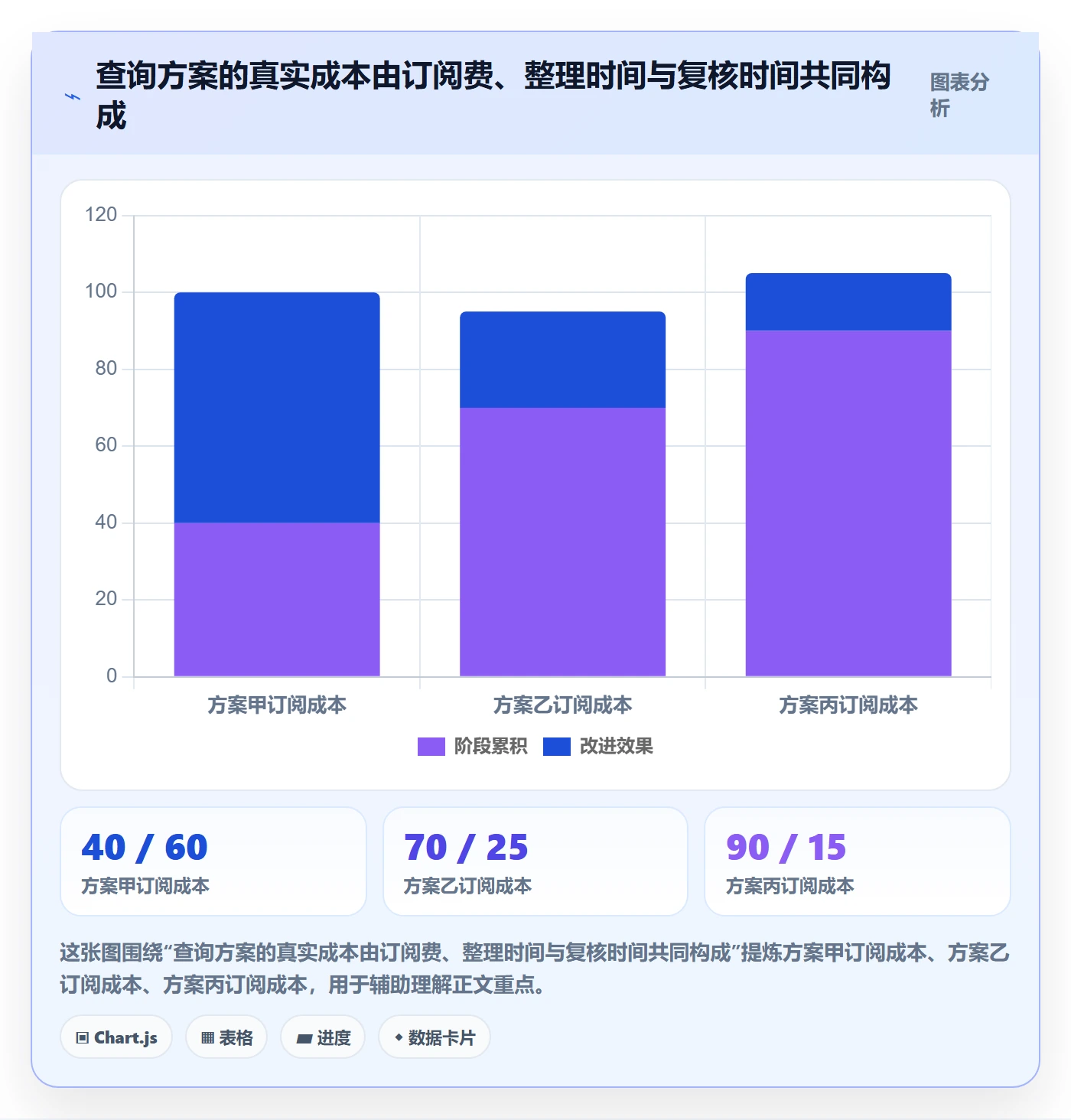Image resolution: width=1071 pixels, height=1120 pixels.
Task: Open the 70 / 25 data card
Action: pos(535,861)
